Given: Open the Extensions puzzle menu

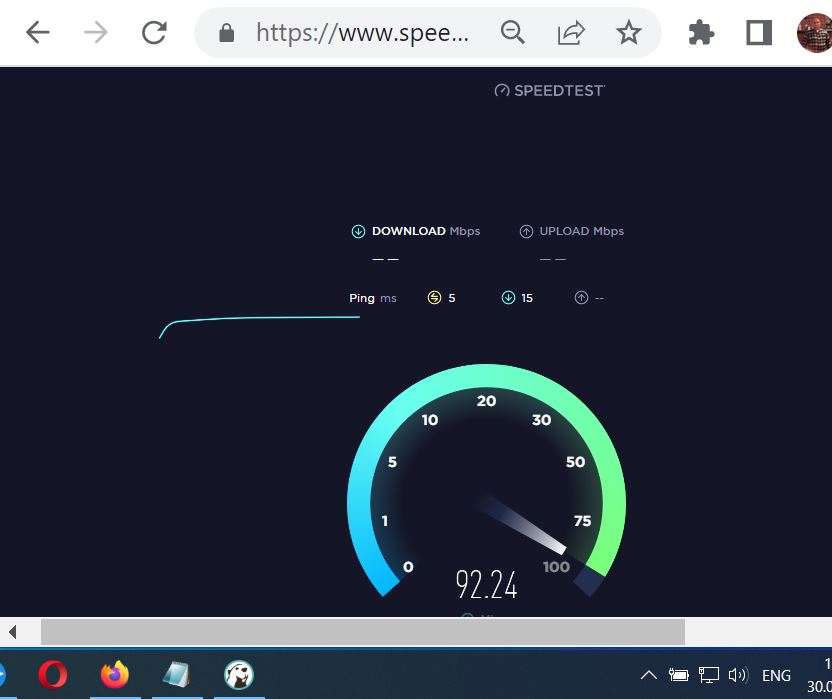Looking at the screenshot, I should (x=701, y=33).
